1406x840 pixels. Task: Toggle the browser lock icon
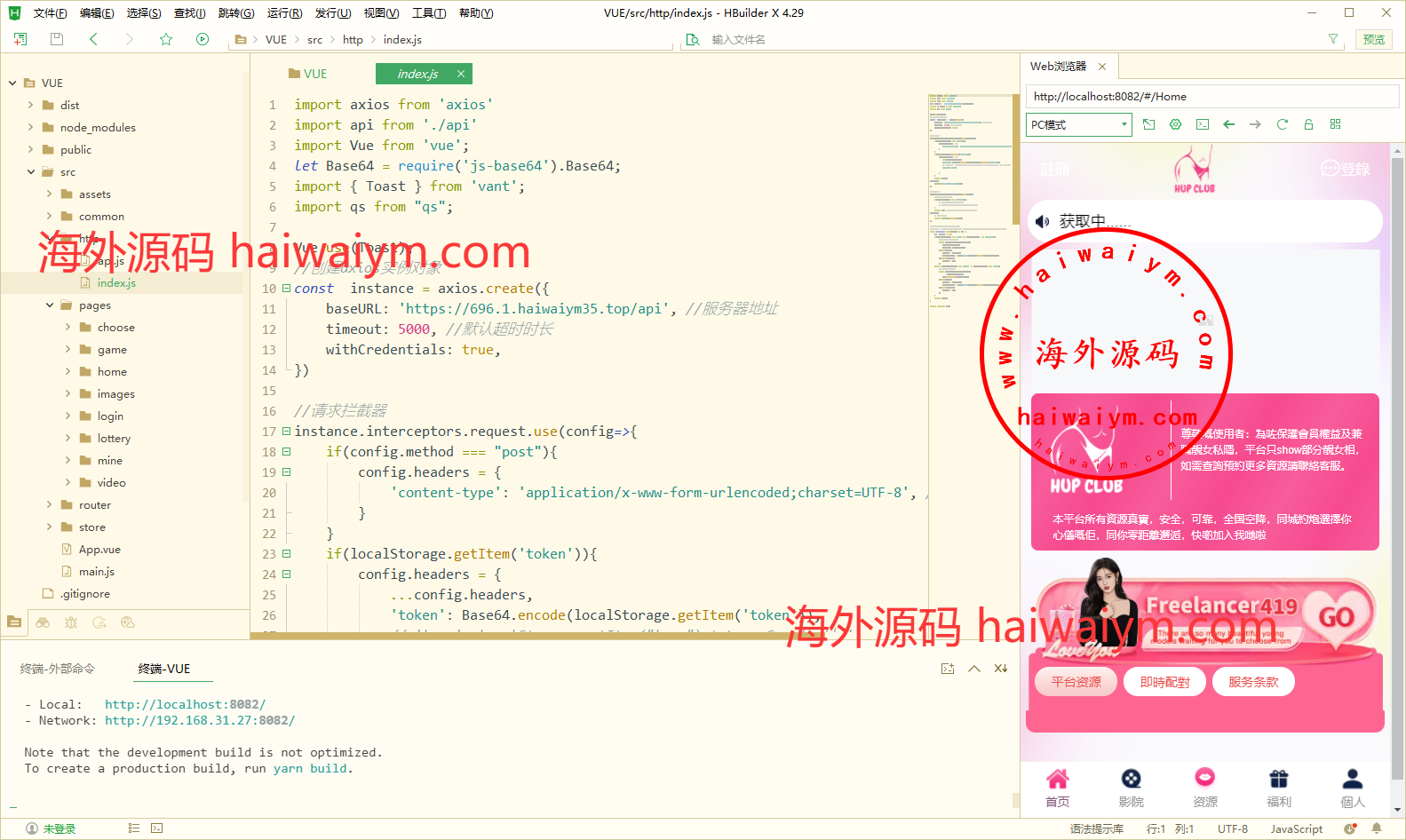[1308, 124]
